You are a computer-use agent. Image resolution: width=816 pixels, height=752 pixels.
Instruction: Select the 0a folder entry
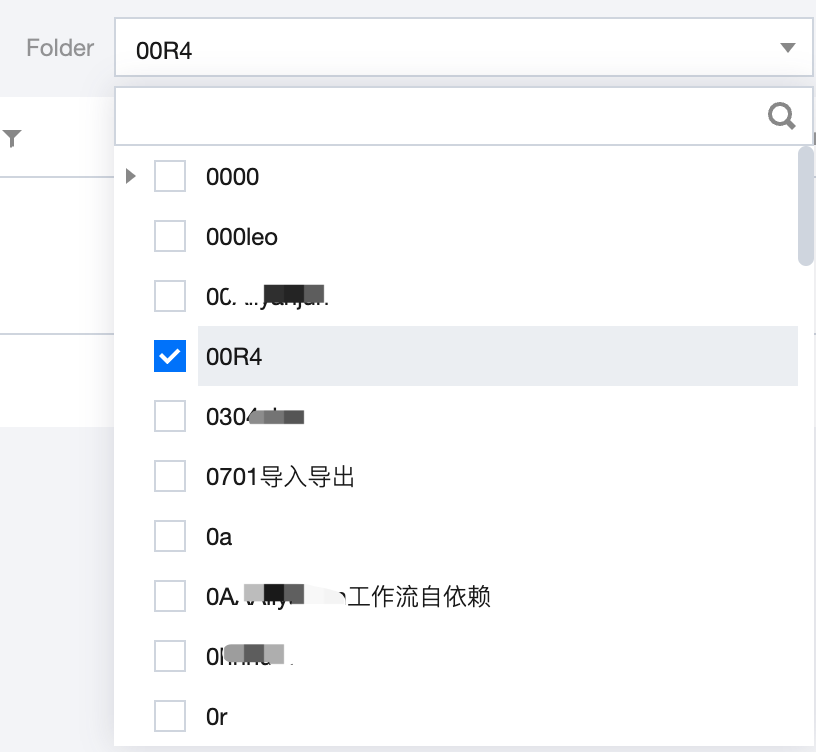[219, 537]
